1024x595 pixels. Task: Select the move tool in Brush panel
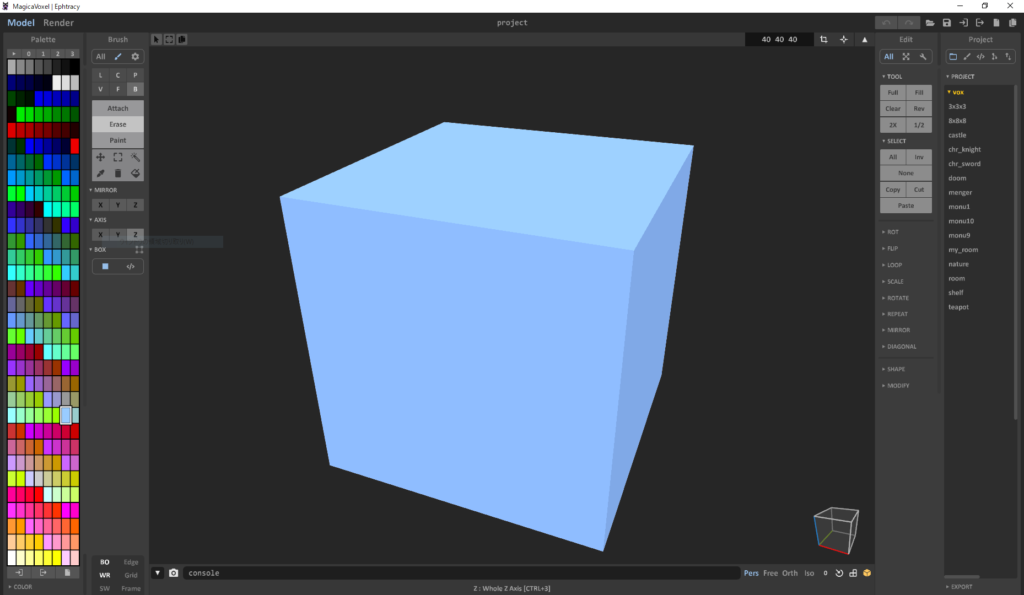(x=100, y=157)
